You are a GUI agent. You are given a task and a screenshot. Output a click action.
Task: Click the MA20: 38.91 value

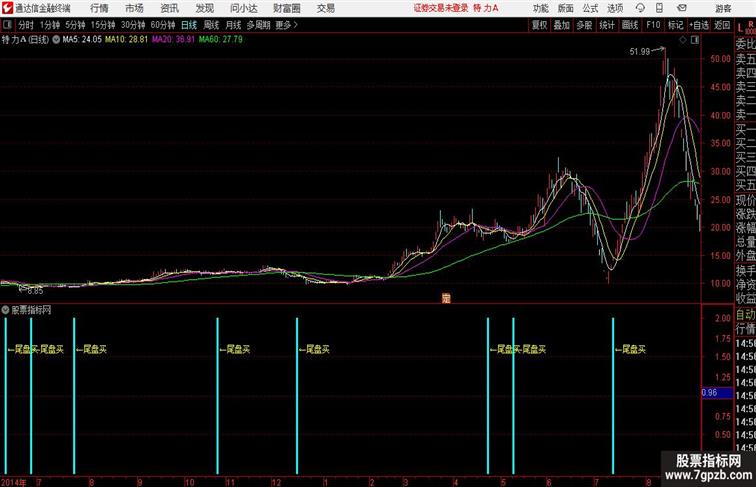point(173,40)
